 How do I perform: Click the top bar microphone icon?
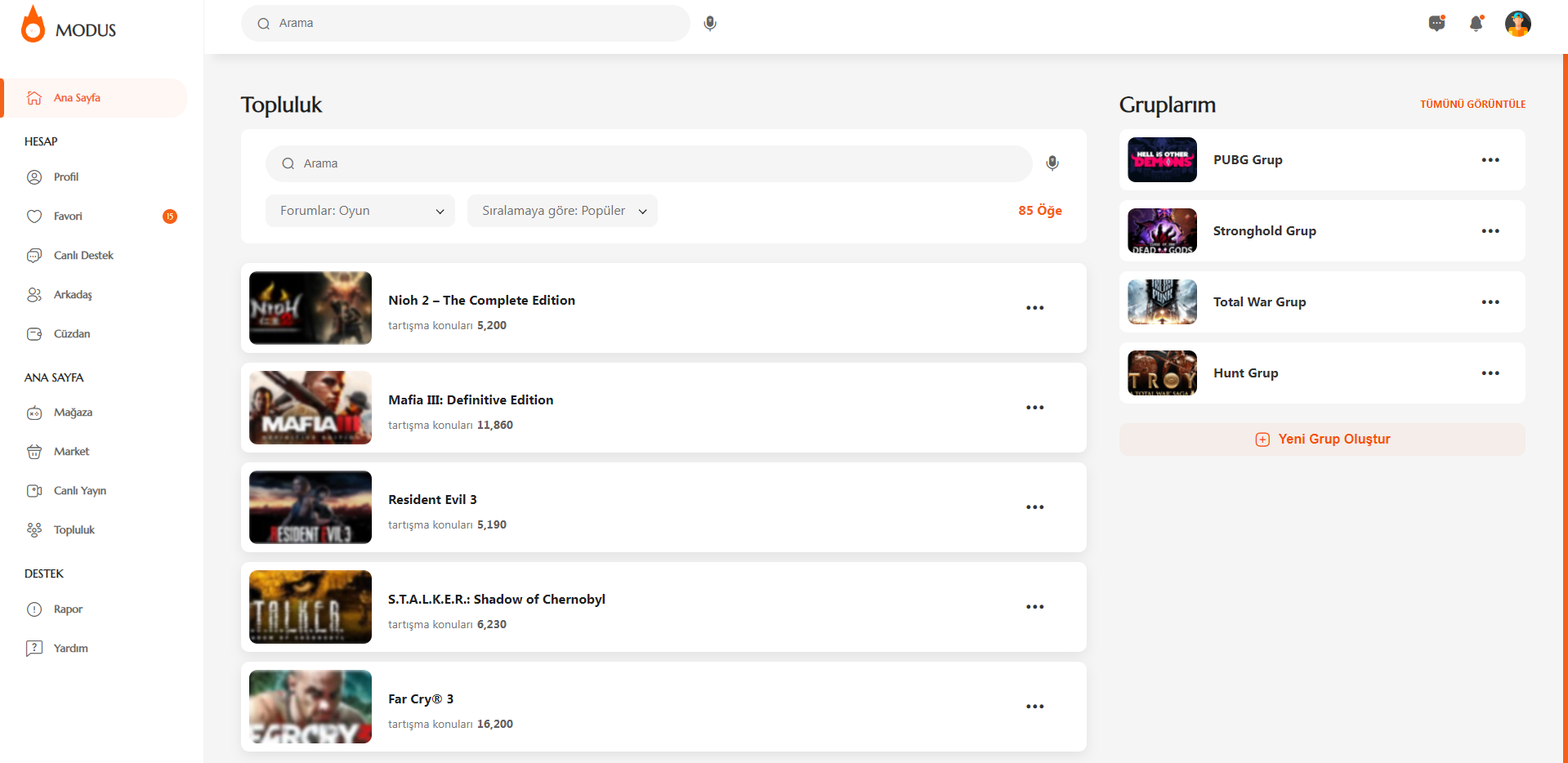(x=710, y=24)
